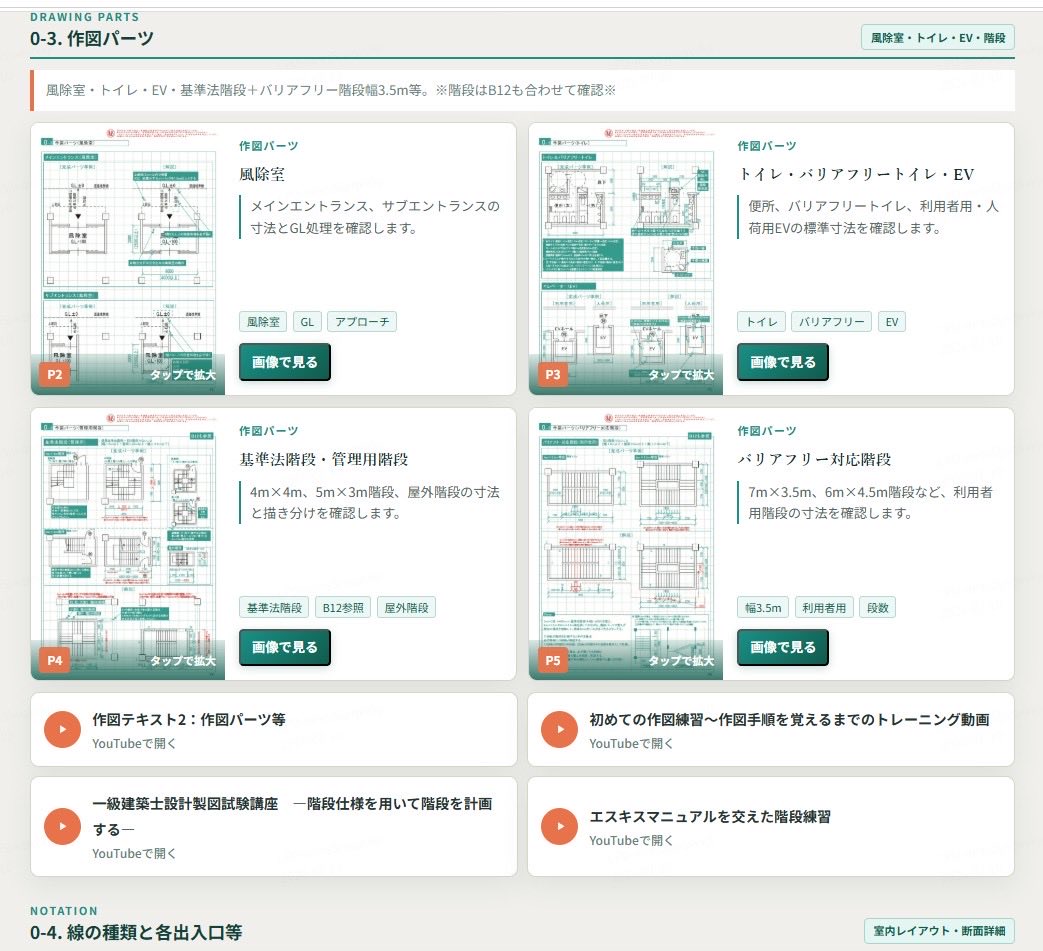Select the アプローチ tag chip
Screen dimensions: 1043x951
point(362,322)
